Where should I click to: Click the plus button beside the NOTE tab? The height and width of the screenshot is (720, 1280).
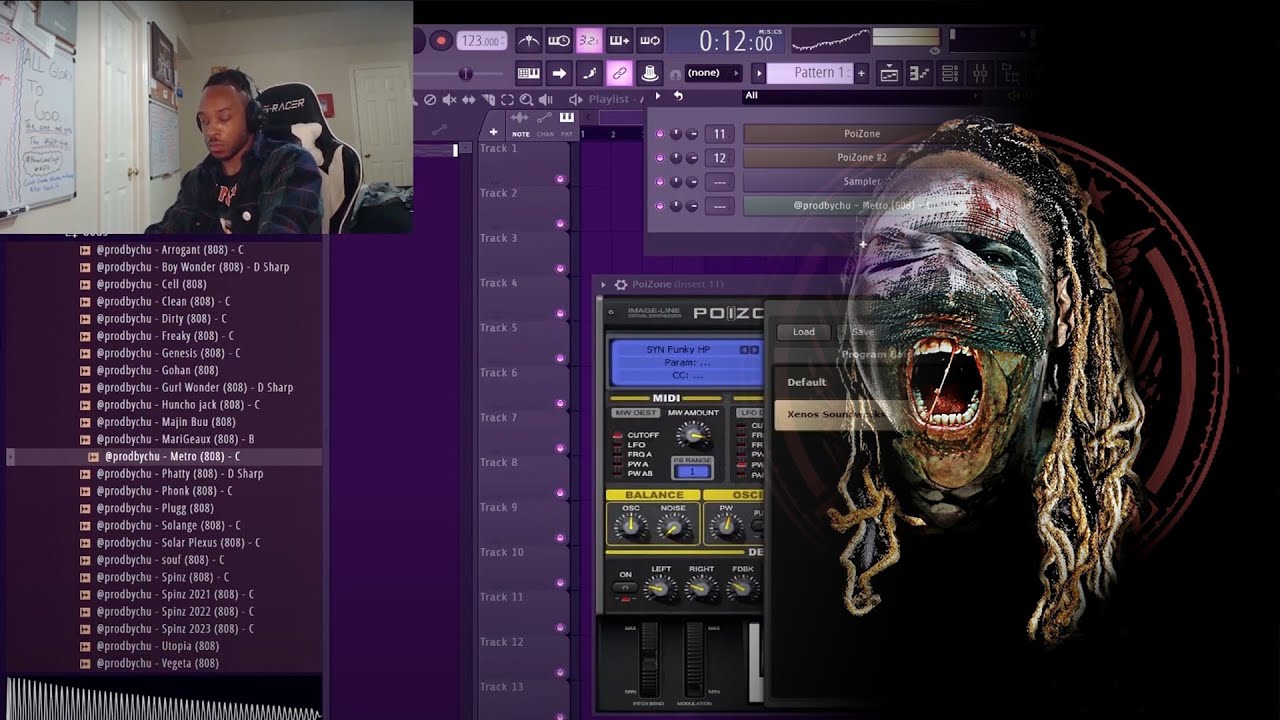point(493,132)
